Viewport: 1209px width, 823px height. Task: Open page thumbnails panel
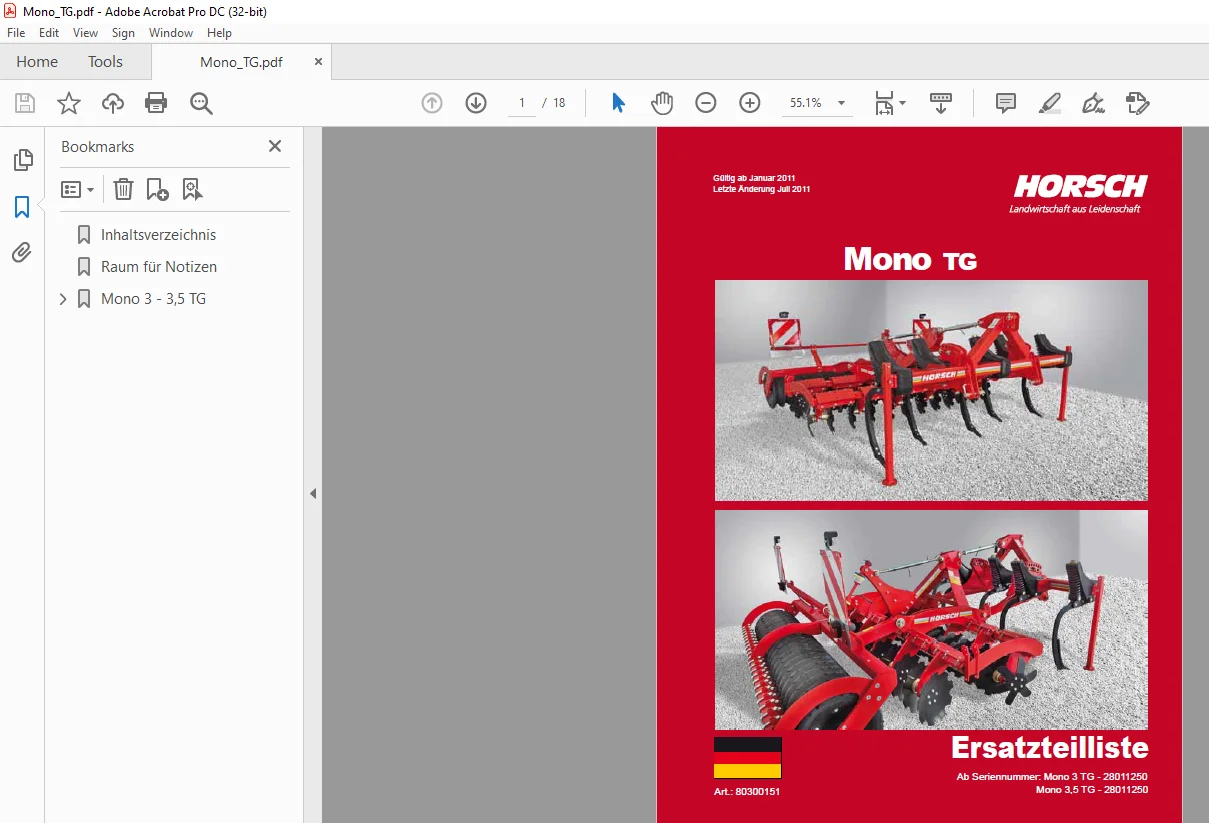tap(22, 160)
